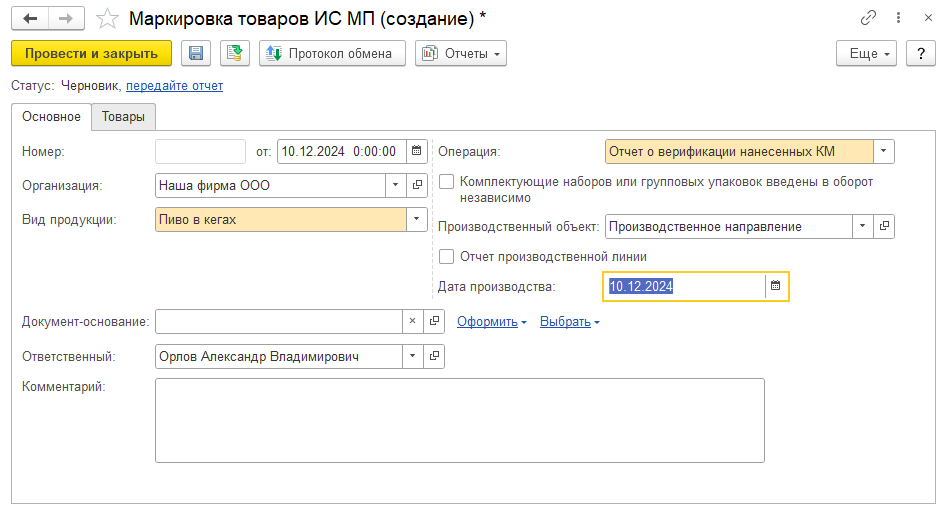950x516 pixels.
Task: Open the Отчеты dropdown menu
Action: tap(461, 54)
